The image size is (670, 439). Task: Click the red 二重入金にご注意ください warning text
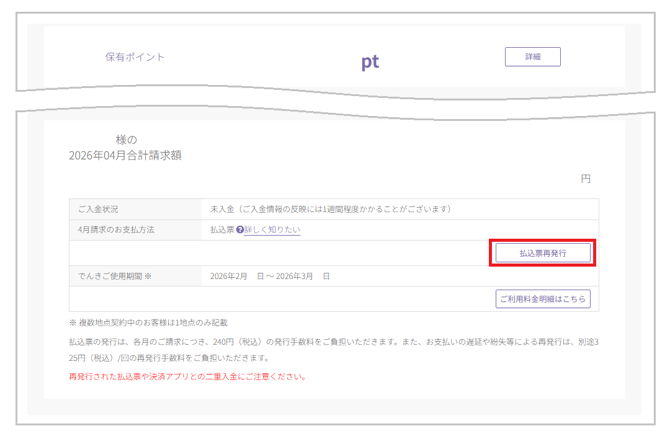[187, 377]
